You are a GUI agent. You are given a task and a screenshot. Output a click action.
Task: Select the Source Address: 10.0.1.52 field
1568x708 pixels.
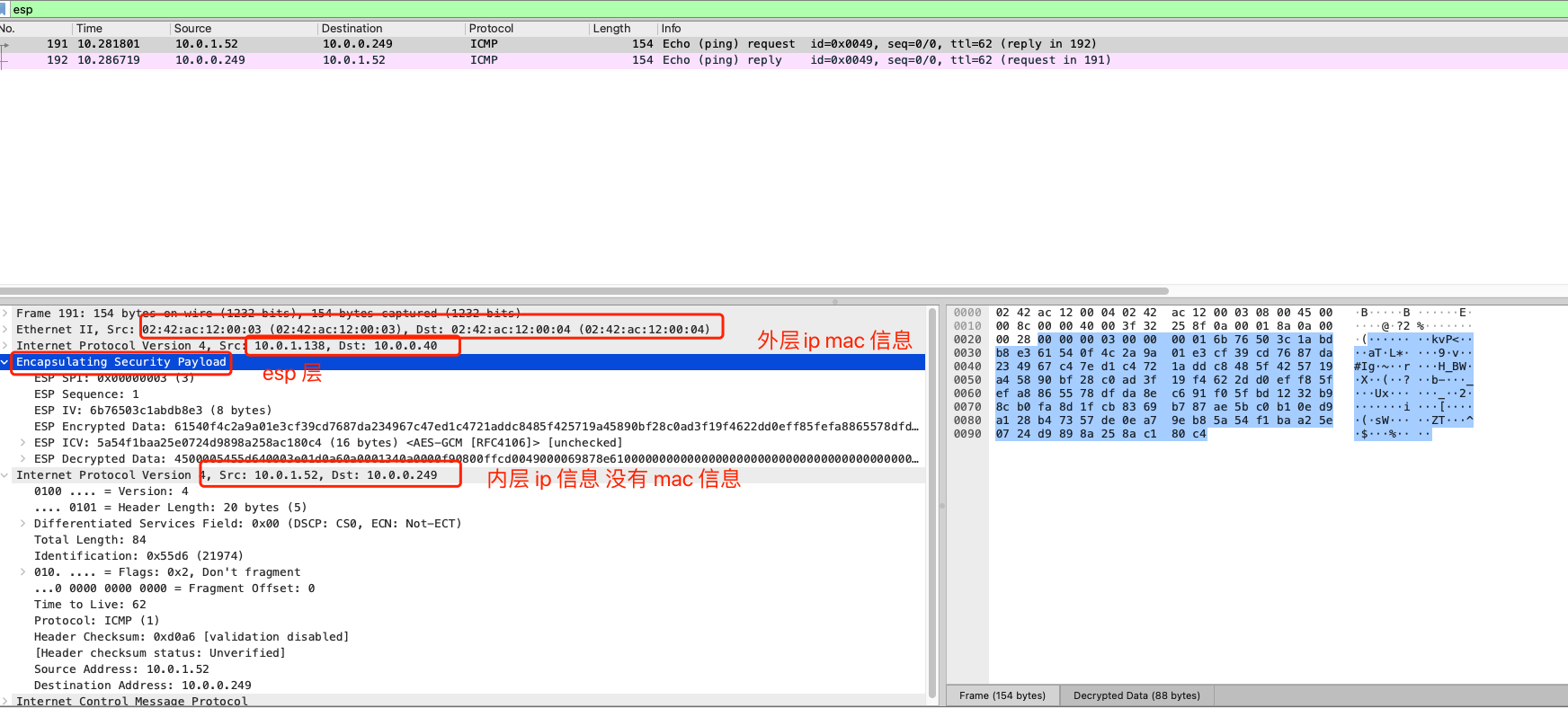click(121, 669)
